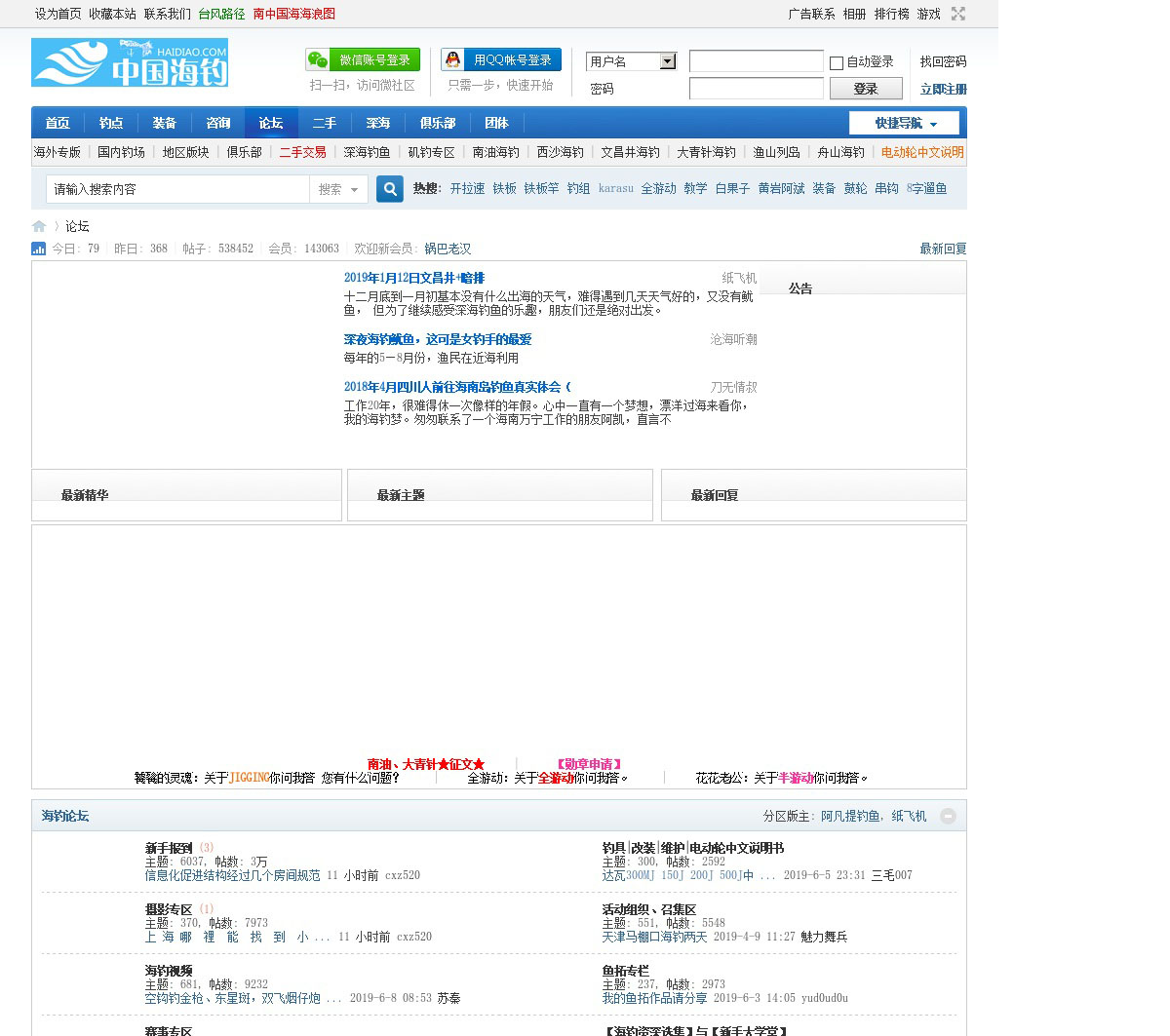This screenshot has height=1036, width=1170.
Task: Collapse the 海钓论坛 section with minus icon
Action: pos(948,816)
